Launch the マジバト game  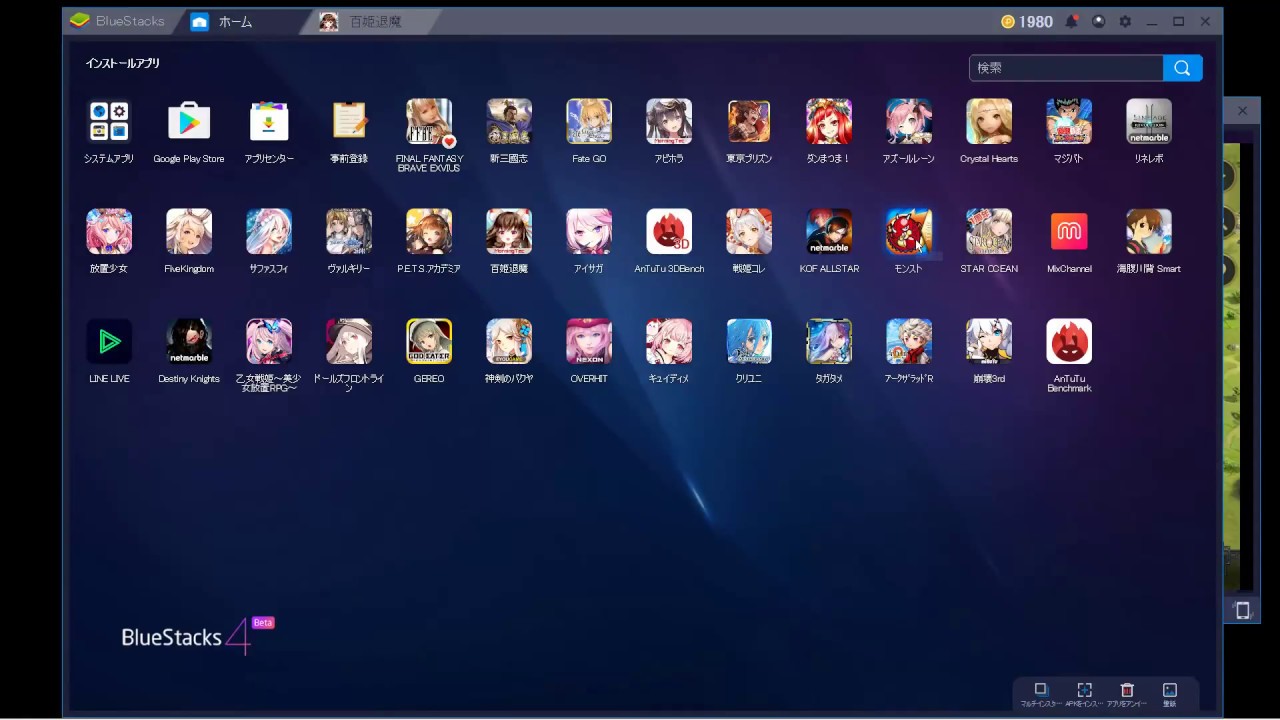pos(1069,121)
